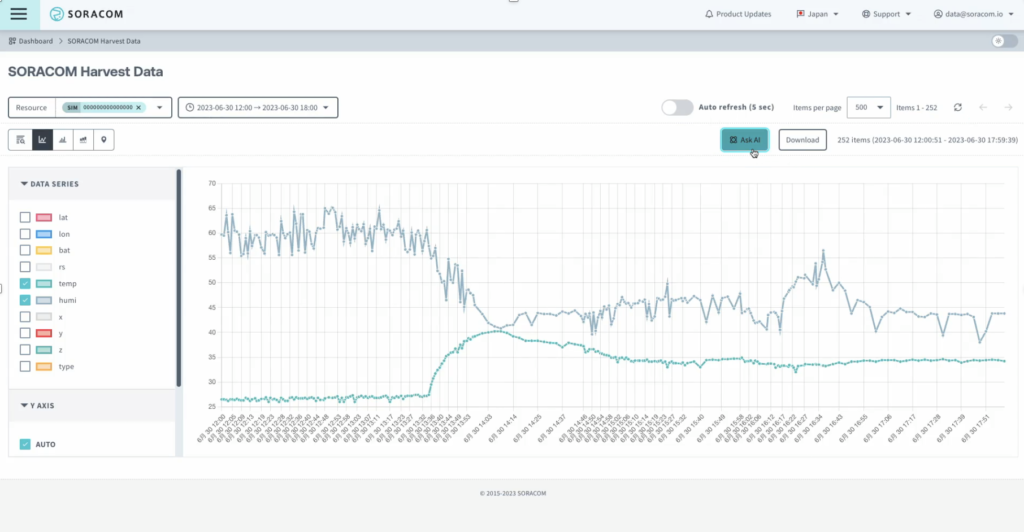
Task: Open the Resource selector dropdown arrow
Action: point(159,108)
